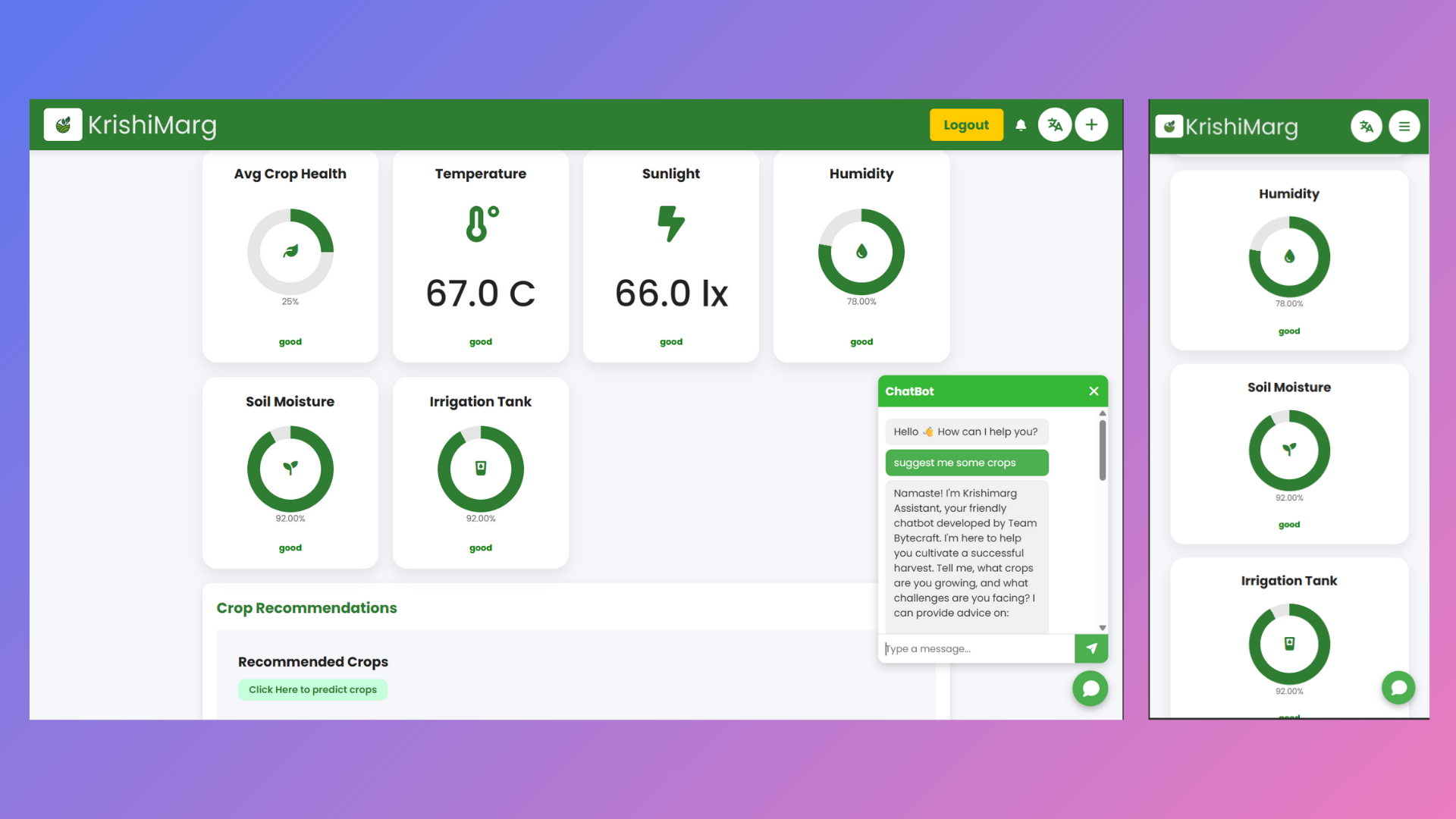Screen dimensions: 1456x819
Task: Click the notification bell icon
Action: coord(1021,125)
